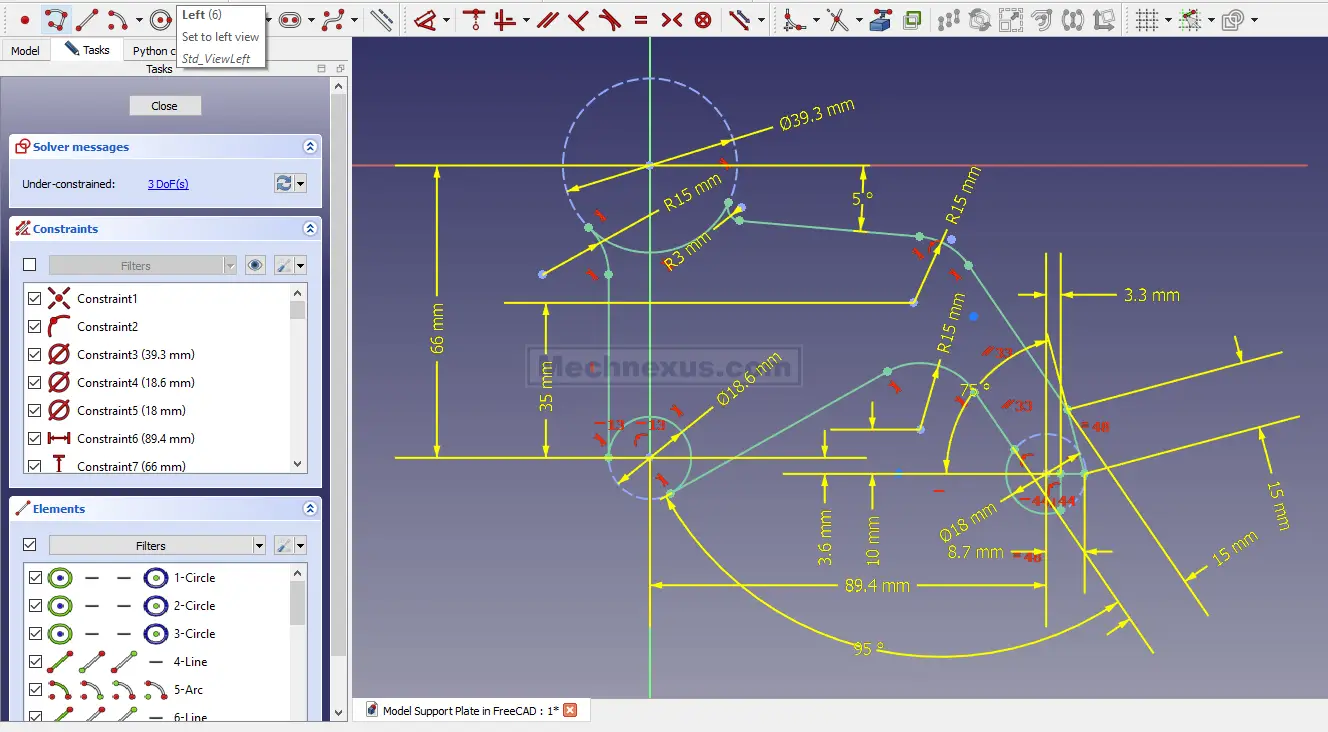The image size is (1328, 732).
Task: Choose the Slot creation tool
Action: tap(290, 19)
